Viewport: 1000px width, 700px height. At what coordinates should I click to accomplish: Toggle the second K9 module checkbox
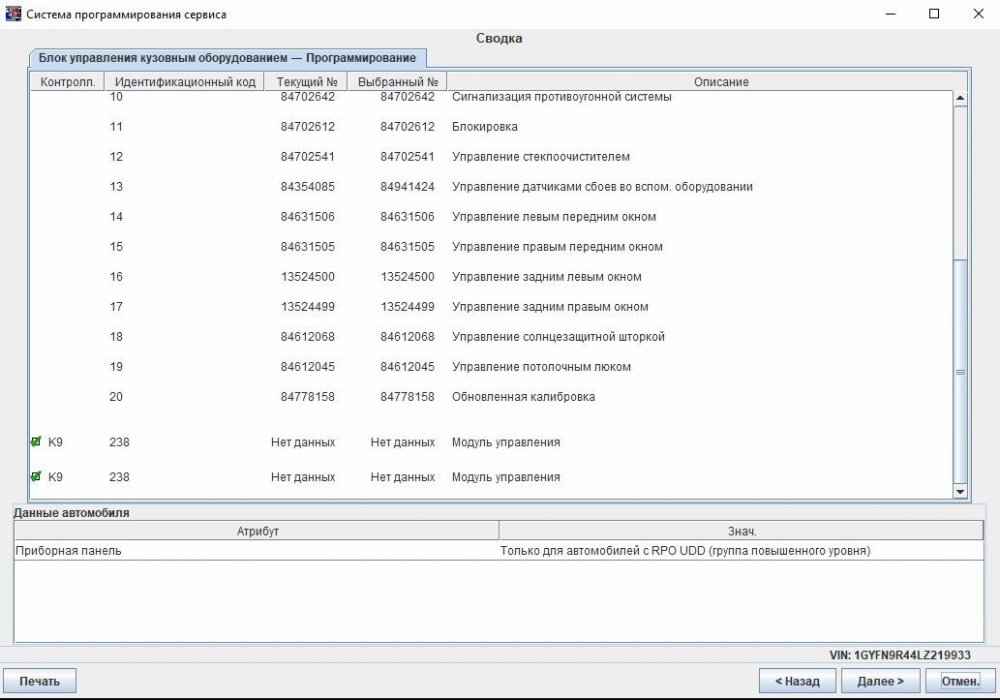[x=37, y=477]
